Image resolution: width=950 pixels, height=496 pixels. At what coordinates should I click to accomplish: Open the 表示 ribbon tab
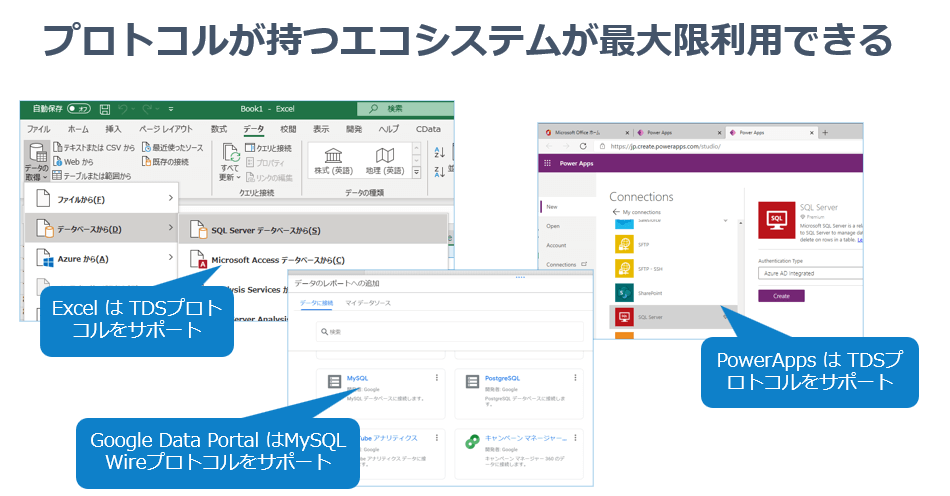(x=321, y=129)
